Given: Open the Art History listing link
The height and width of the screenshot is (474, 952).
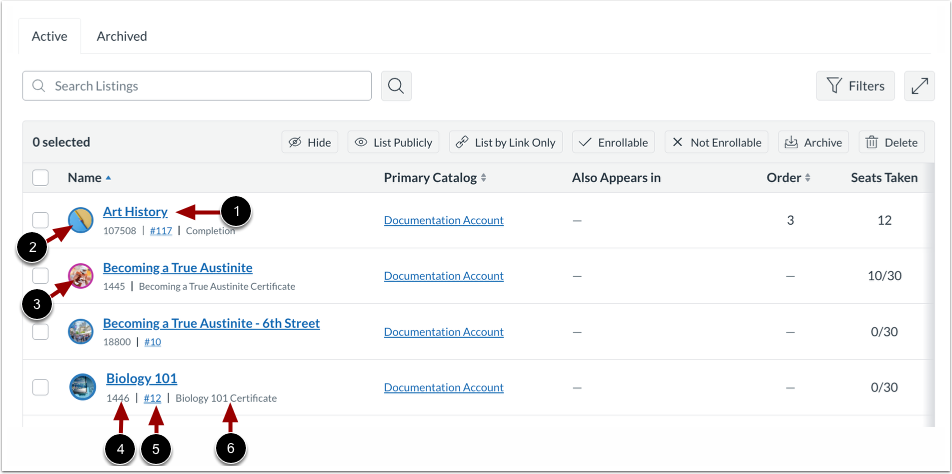Looking at the screenshot, I should [135, 212].
